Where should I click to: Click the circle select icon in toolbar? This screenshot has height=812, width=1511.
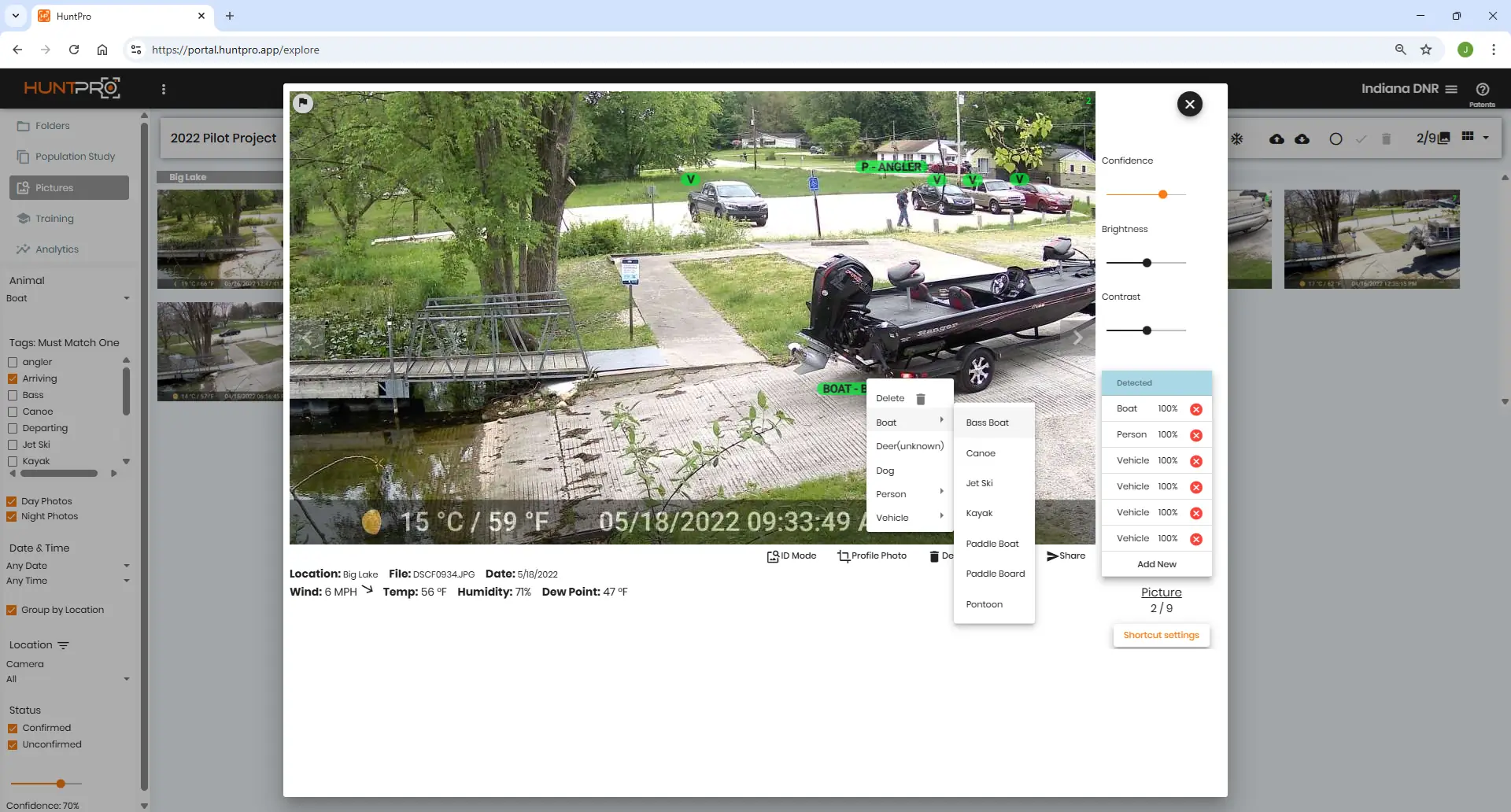[x=1336, y=138]
